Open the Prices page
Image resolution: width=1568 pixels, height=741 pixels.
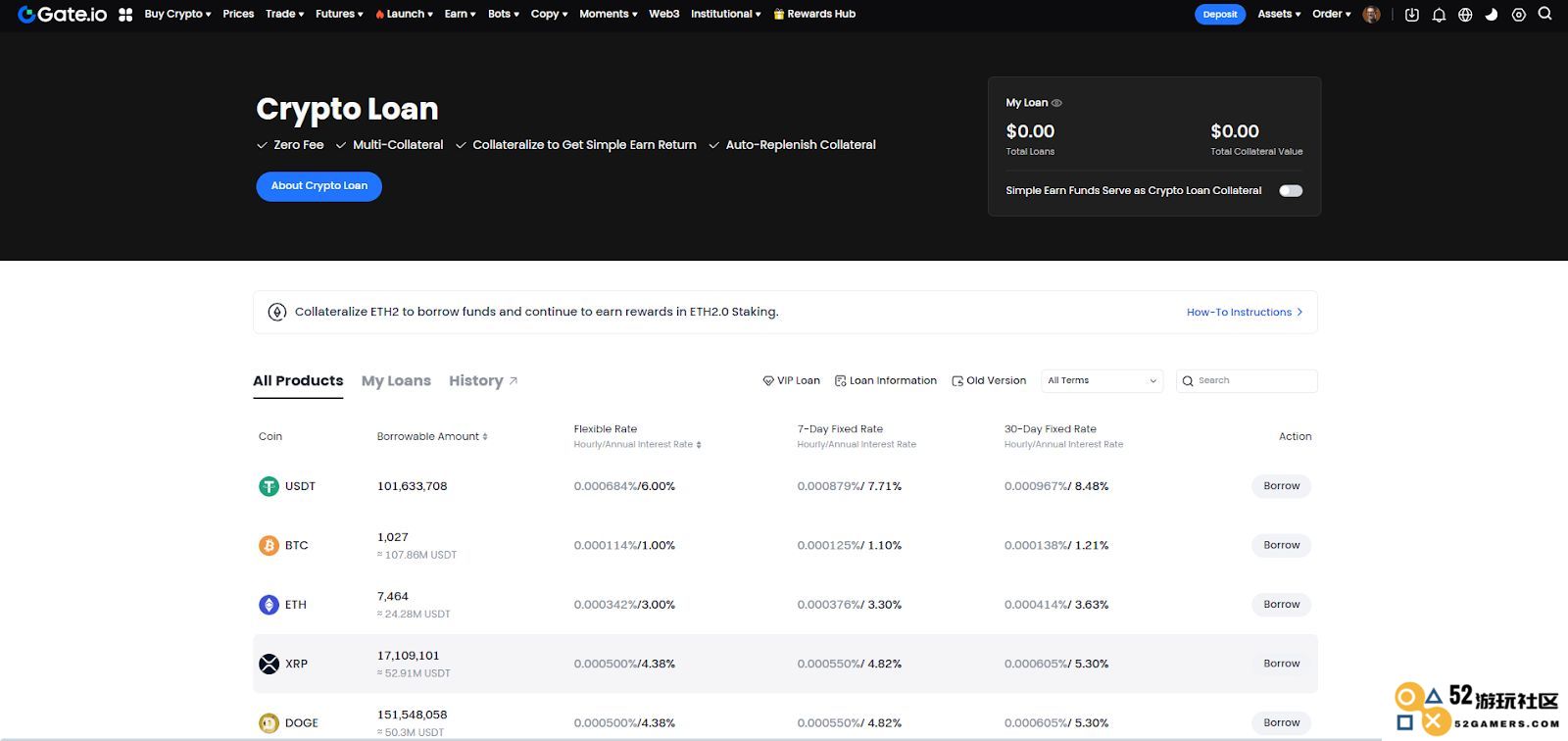238,14
